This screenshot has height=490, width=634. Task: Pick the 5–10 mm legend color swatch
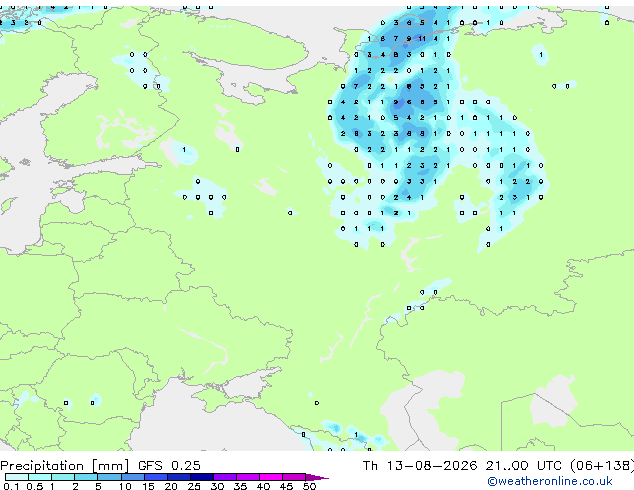[x=109, y=477]
